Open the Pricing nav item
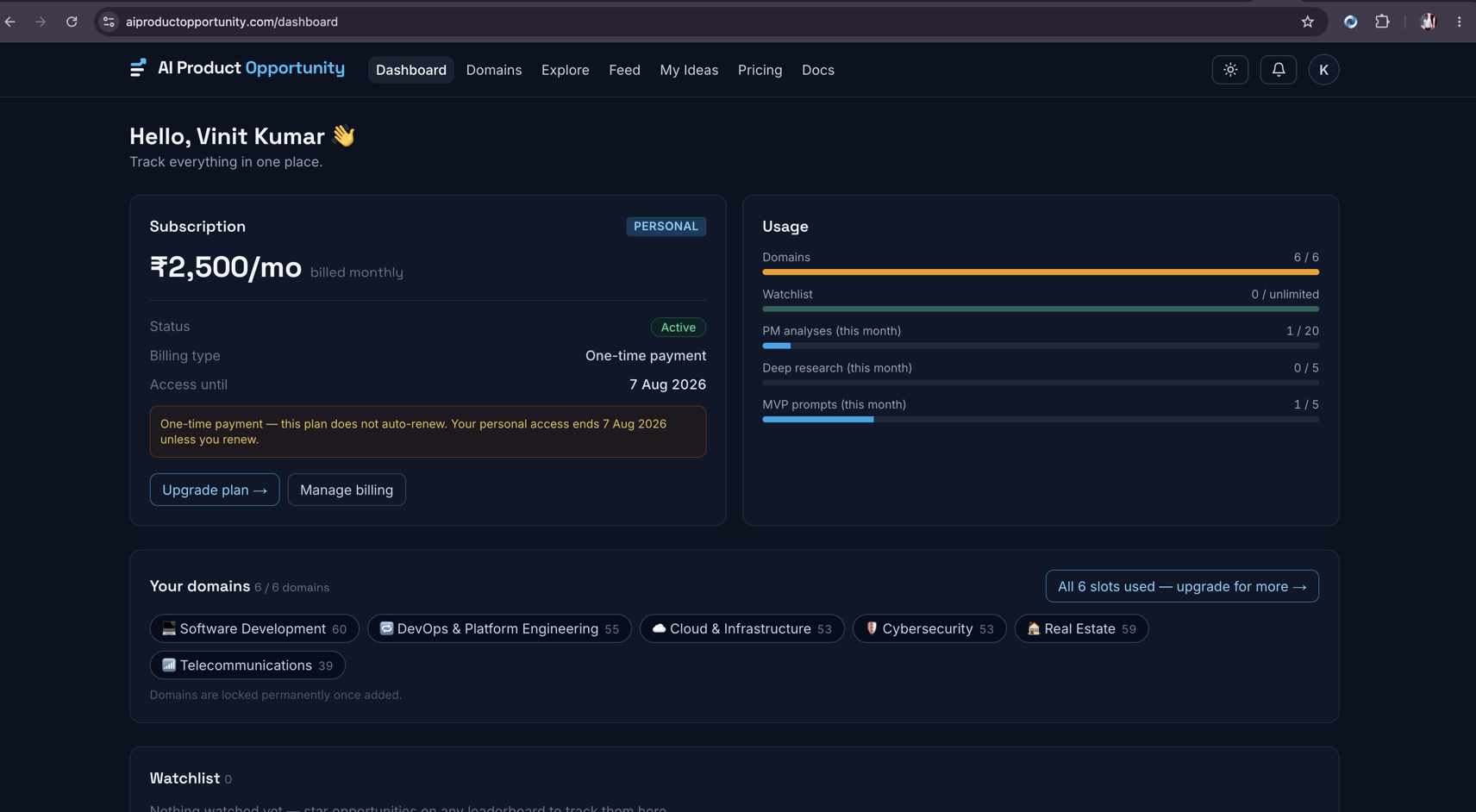1476x812 pixels. point(760,70)
